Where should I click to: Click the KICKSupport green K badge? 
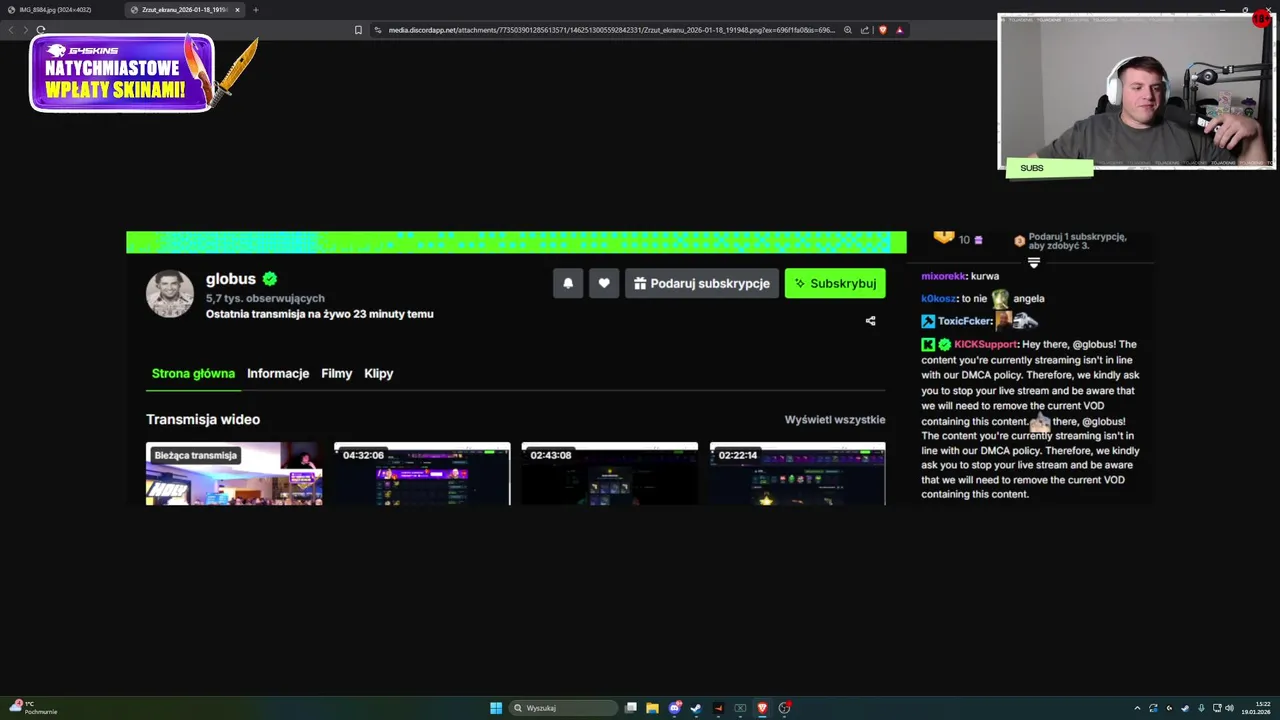tap(928, 344)
